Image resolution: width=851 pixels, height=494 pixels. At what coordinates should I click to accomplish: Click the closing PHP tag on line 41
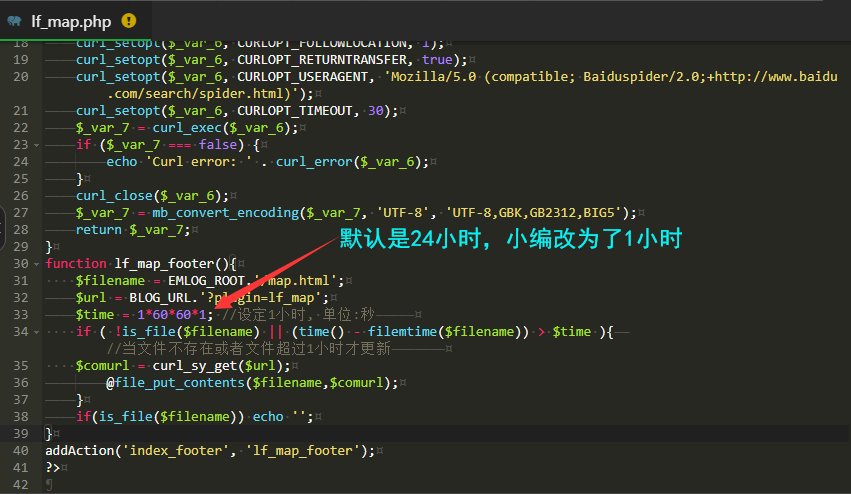pyautogui.click(x=52, y=467)
